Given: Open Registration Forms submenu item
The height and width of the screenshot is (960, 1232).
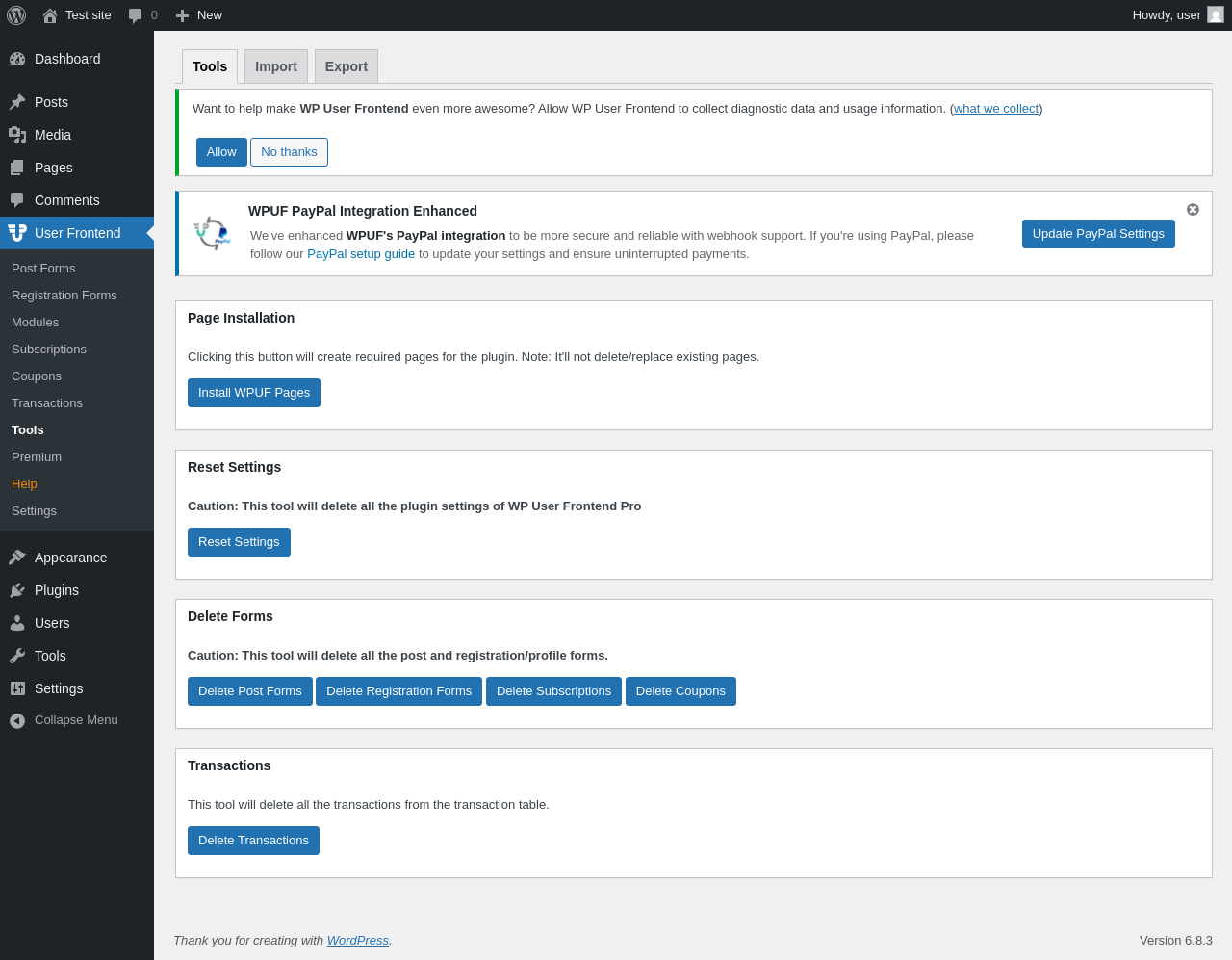Looking at the screenshot, I should [64, 296].
